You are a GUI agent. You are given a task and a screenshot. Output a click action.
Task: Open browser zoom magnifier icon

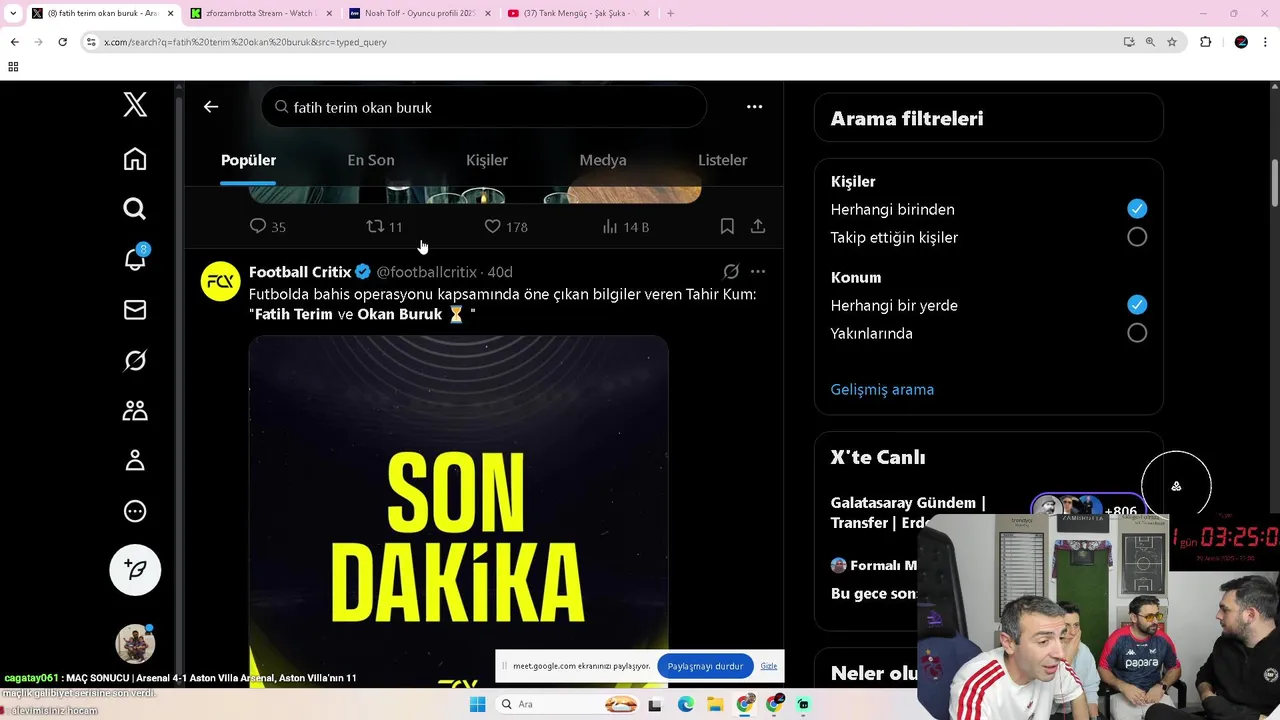(1150, 42)
